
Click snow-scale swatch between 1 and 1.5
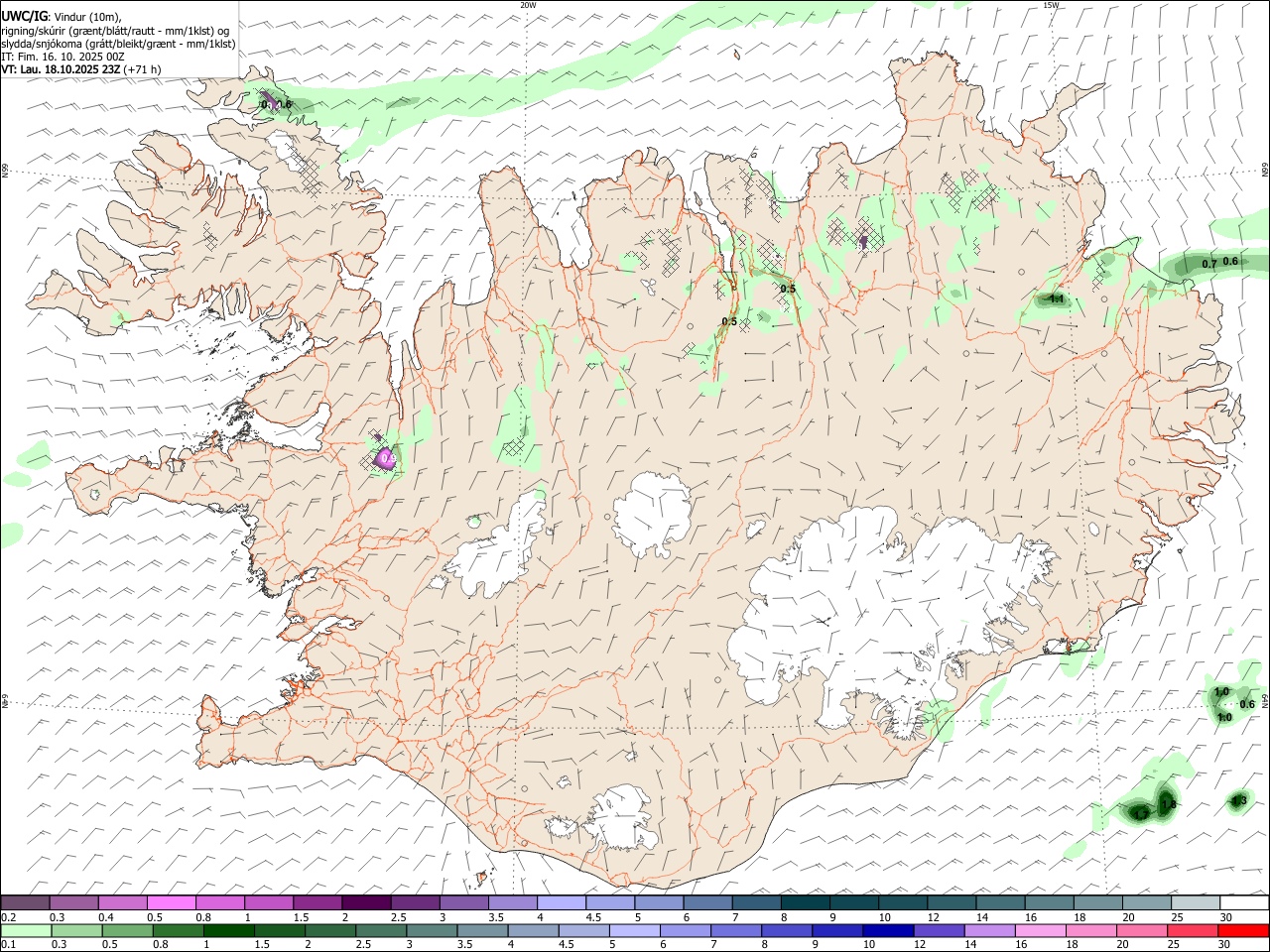point(269,903)
